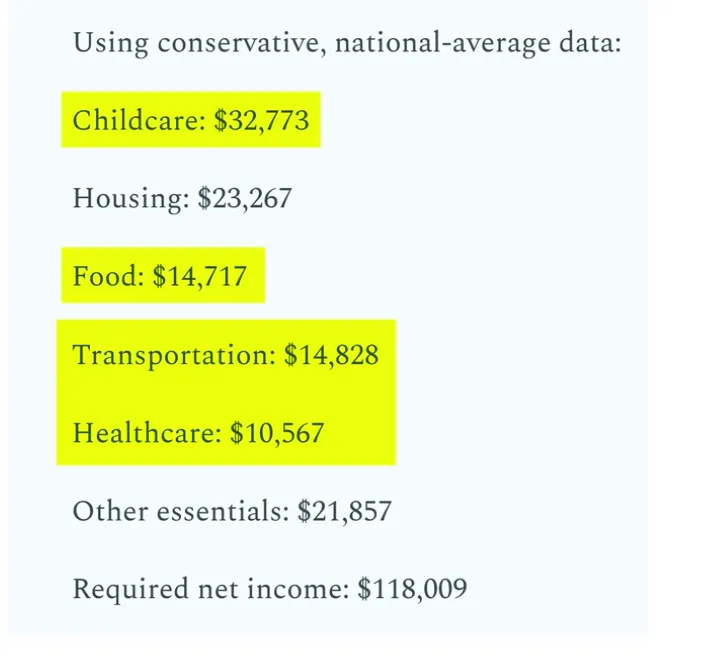Screen dimensions: 721x664
Task: Click the Required net income: $118,009 line
Action: click(x=270, y=589)
